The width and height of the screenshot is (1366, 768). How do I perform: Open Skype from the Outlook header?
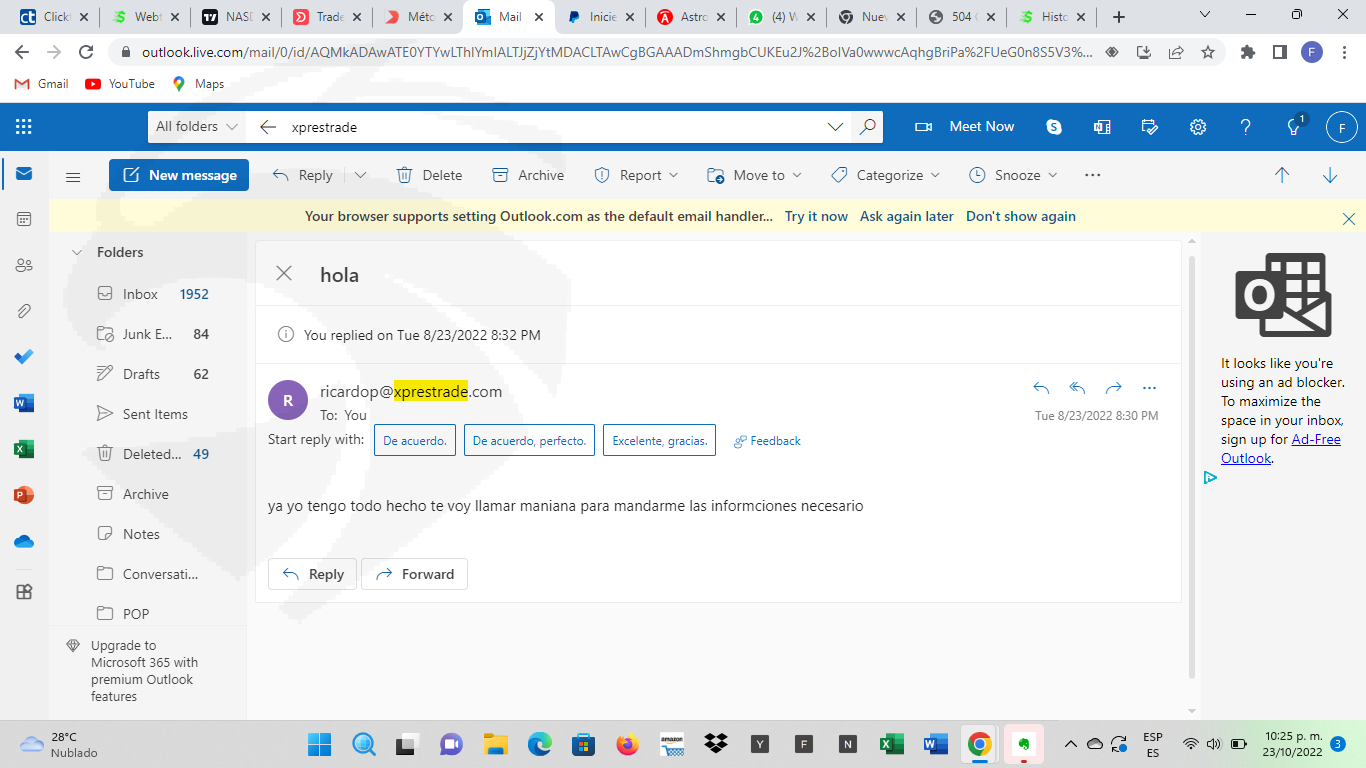click(1054, 127)
